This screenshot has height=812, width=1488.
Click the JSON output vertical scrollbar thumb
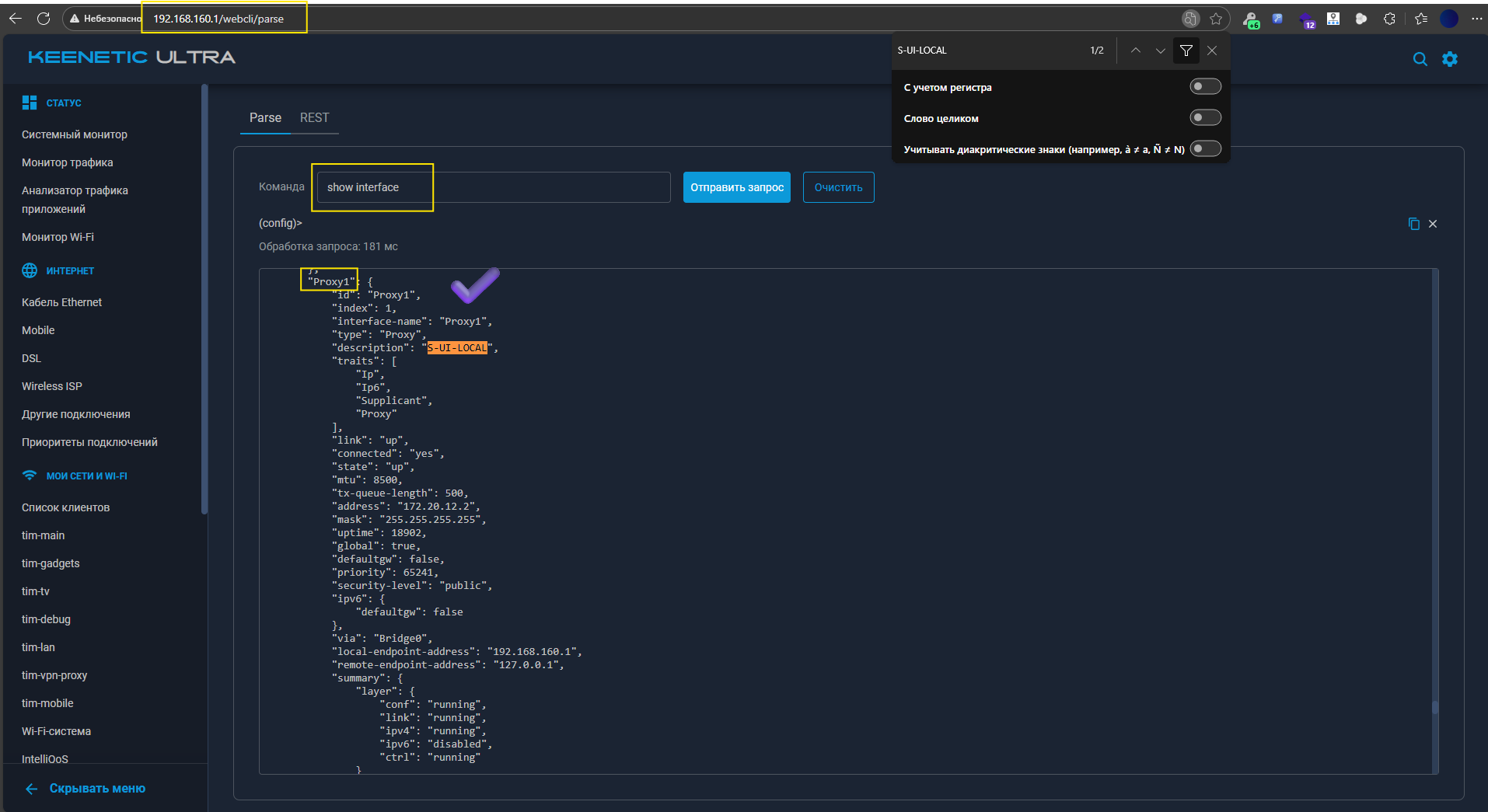point(1435,707)
